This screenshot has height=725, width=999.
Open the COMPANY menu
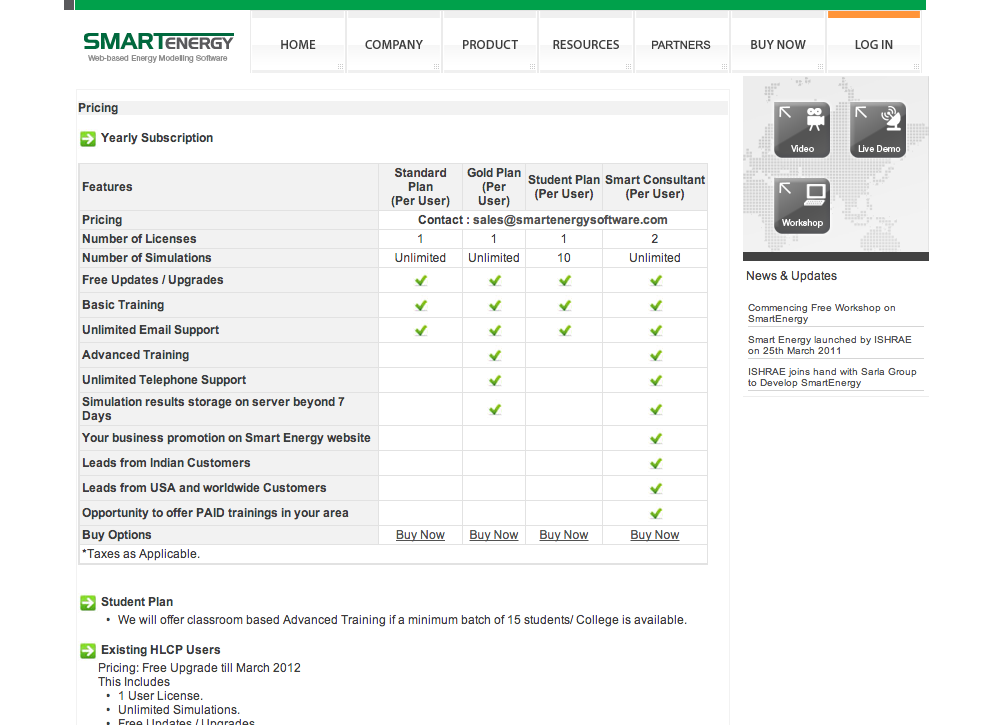(394, 45)
